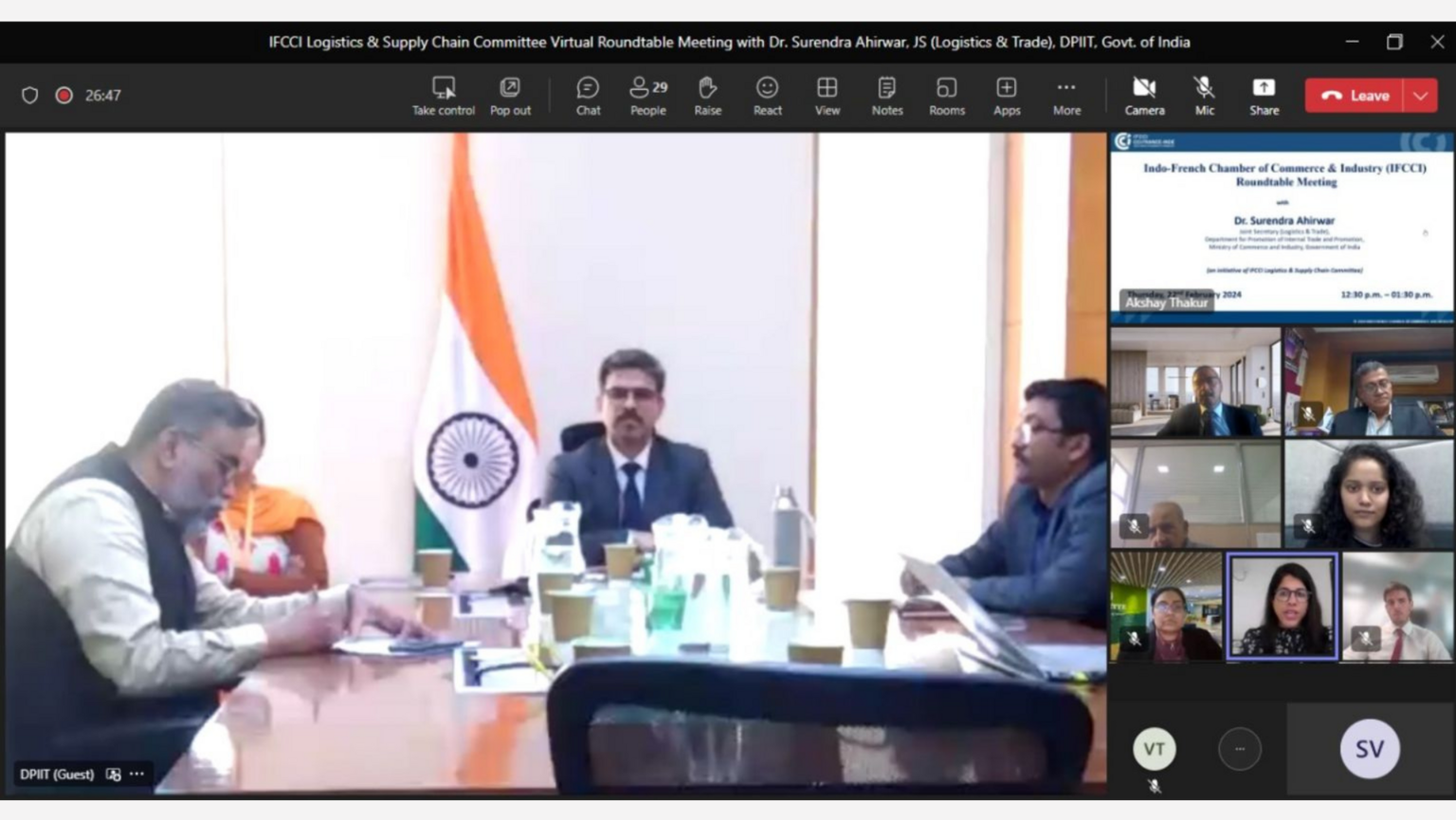Screen dimensions: 1456x820
Task: Open meeting Notes
Action: pyautogui.click(x=886, y=96)
